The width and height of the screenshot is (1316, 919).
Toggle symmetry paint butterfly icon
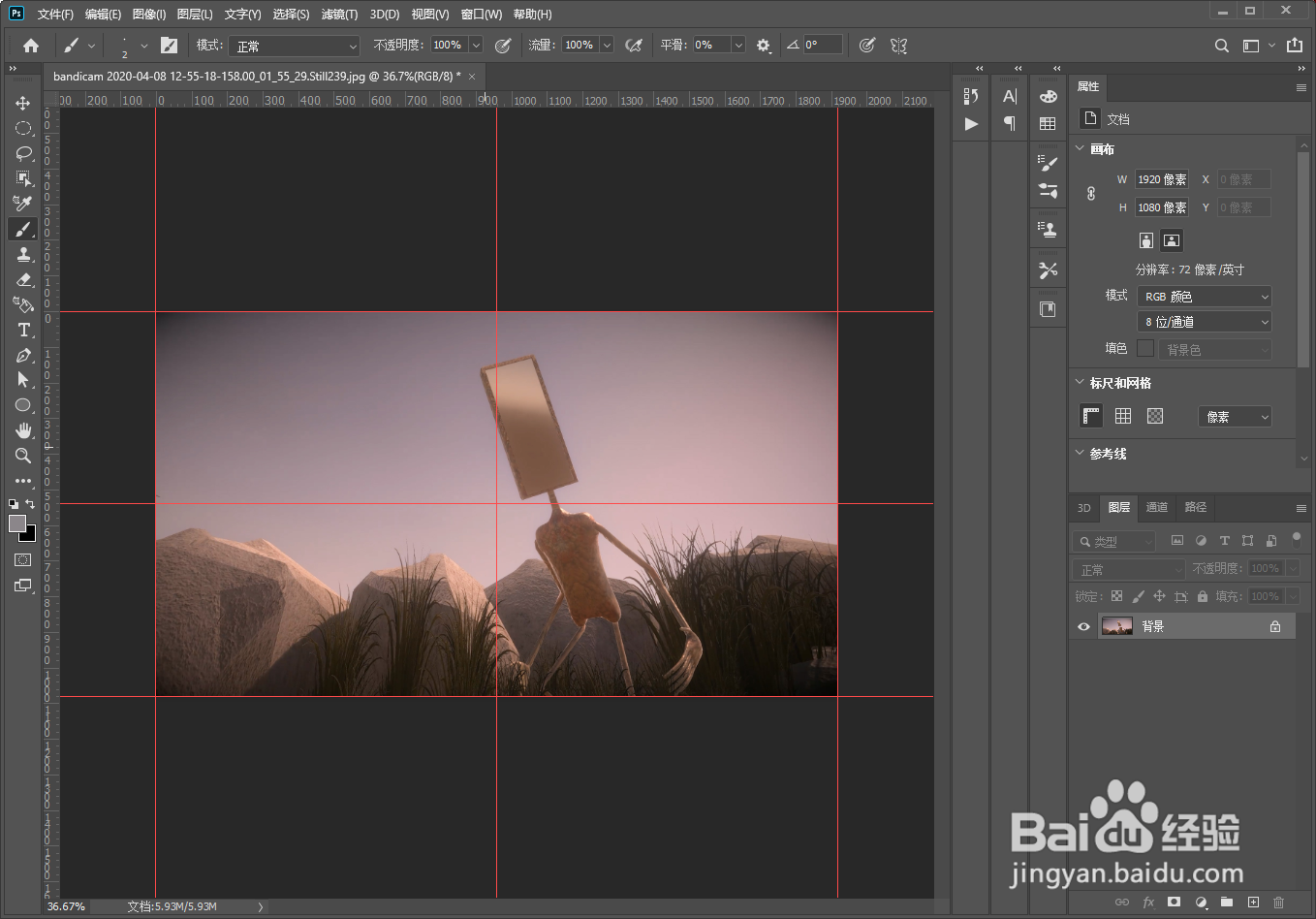pos(898,46)
